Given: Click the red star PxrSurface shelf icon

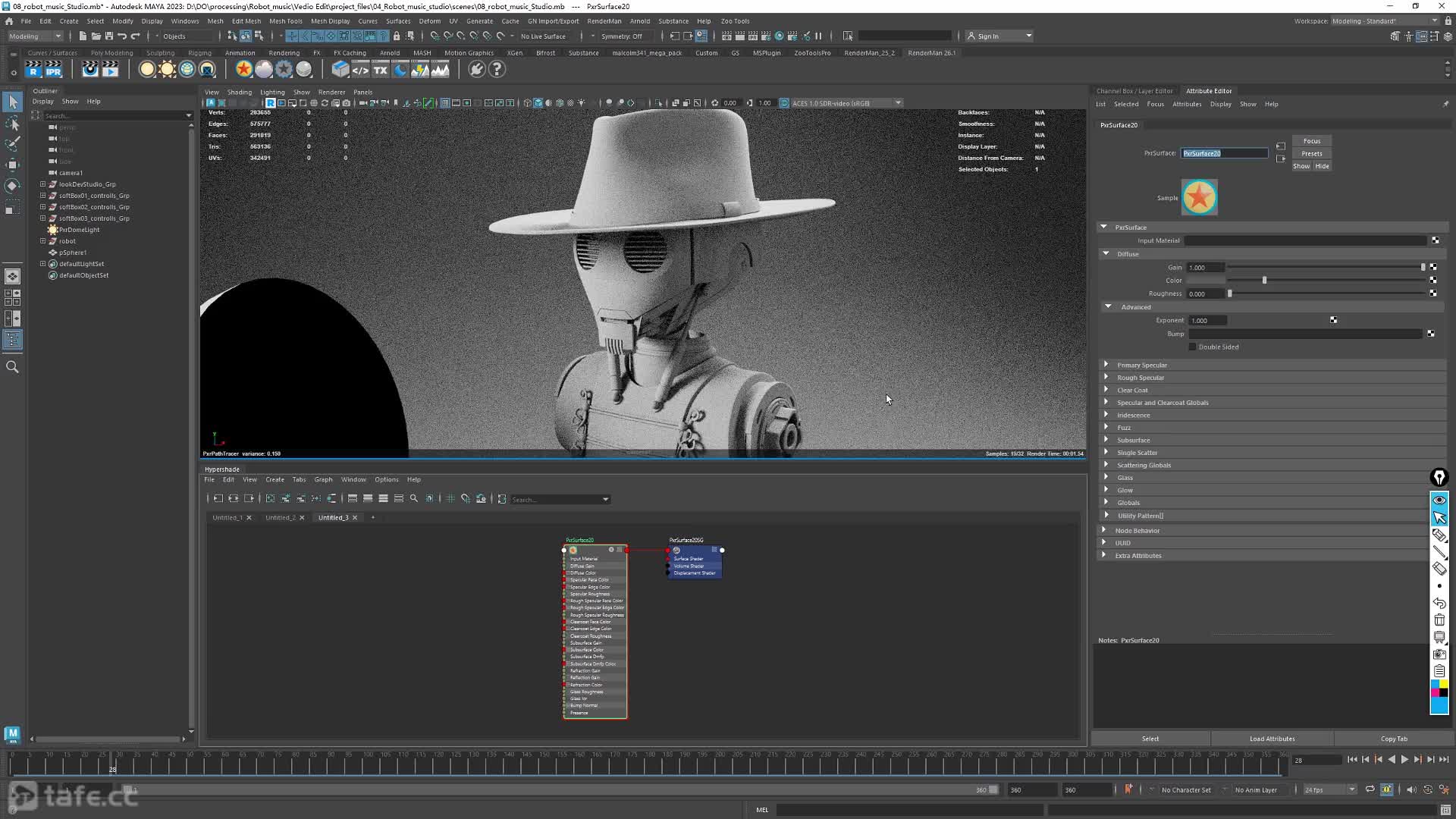Looking at the screenshot, I should 243,70.
